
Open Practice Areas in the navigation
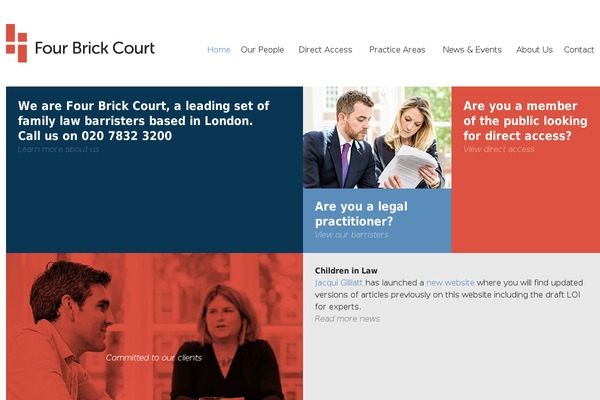397,50
